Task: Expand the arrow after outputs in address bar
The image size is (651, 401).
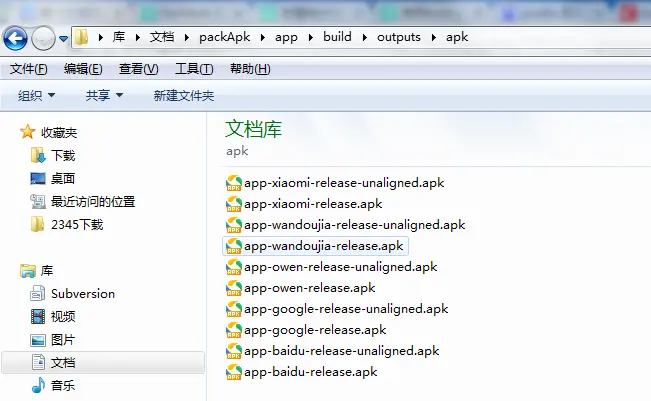Action: [433, 37]
